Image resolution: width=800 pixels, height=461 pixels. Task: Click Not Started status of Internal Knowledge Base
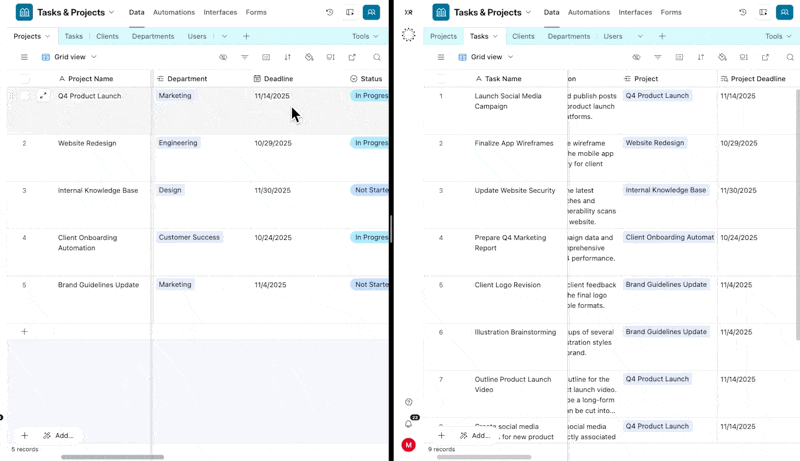pyautogui.click(x=370, y=190)
